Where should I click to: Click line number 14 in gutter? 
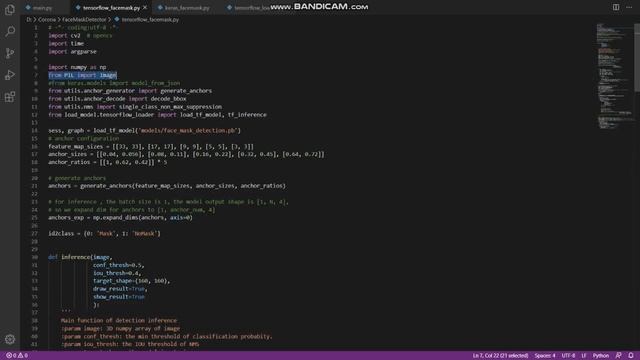(x=35, y=131)
